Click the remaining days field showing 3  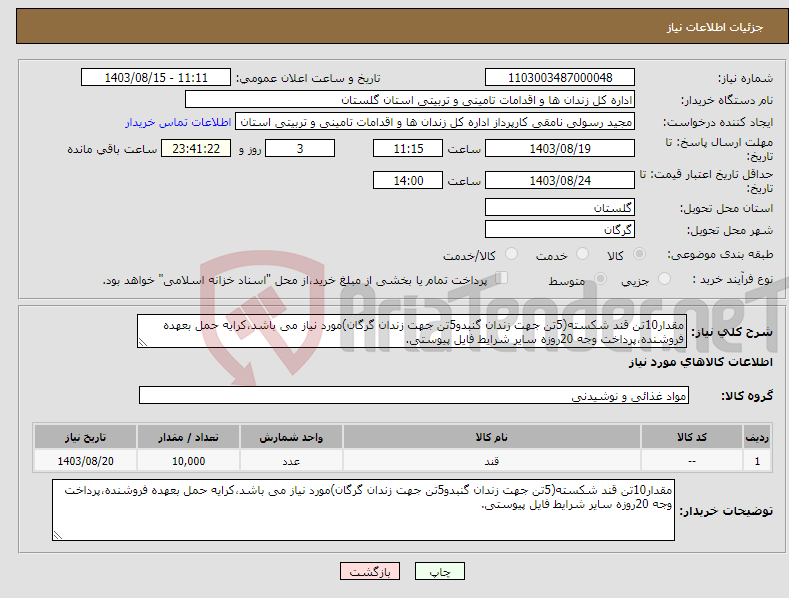300,148
